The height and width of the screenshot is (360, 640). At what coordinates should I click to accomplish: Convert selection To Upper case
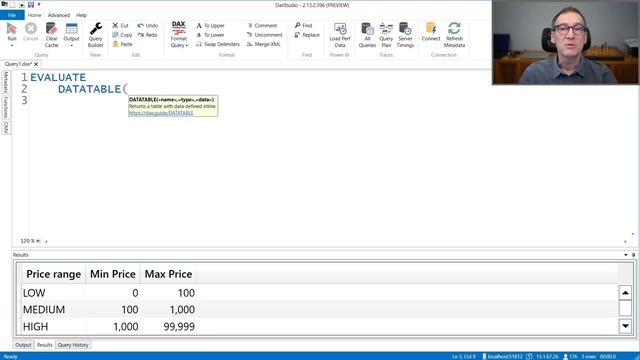tap(211, 25)
